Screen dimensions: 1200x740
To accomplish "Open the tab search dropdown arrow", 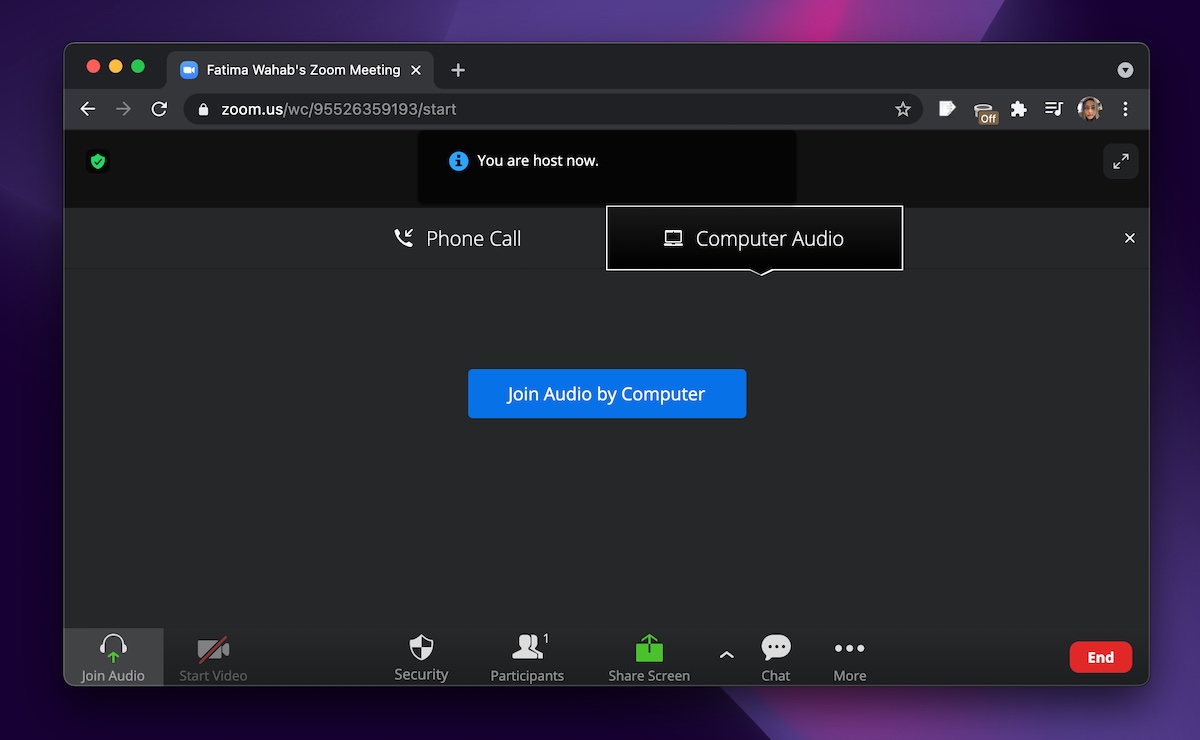I will (1125, 70).
